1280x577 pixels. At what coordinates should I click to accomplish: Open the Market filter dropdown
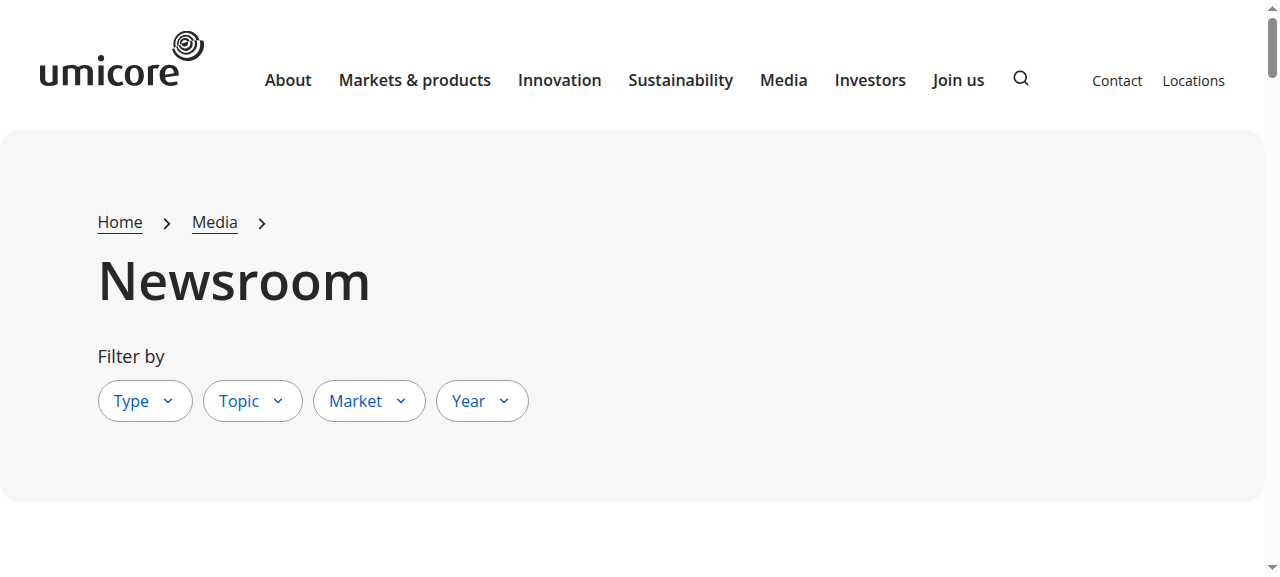(x=369, y=401)
